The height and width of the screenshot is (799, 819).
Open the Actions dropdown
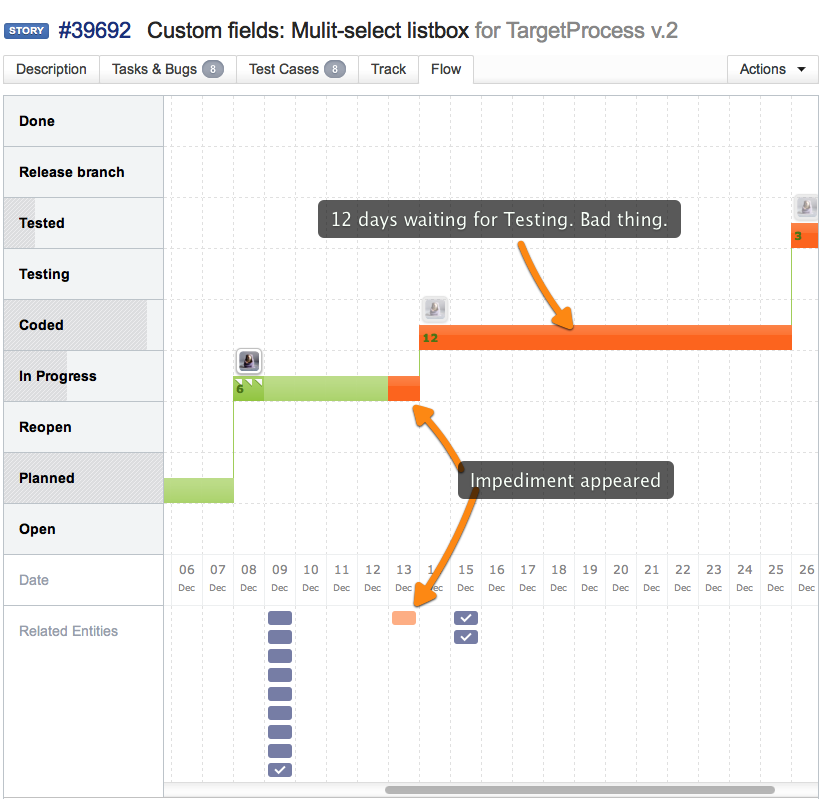(771, 69)
